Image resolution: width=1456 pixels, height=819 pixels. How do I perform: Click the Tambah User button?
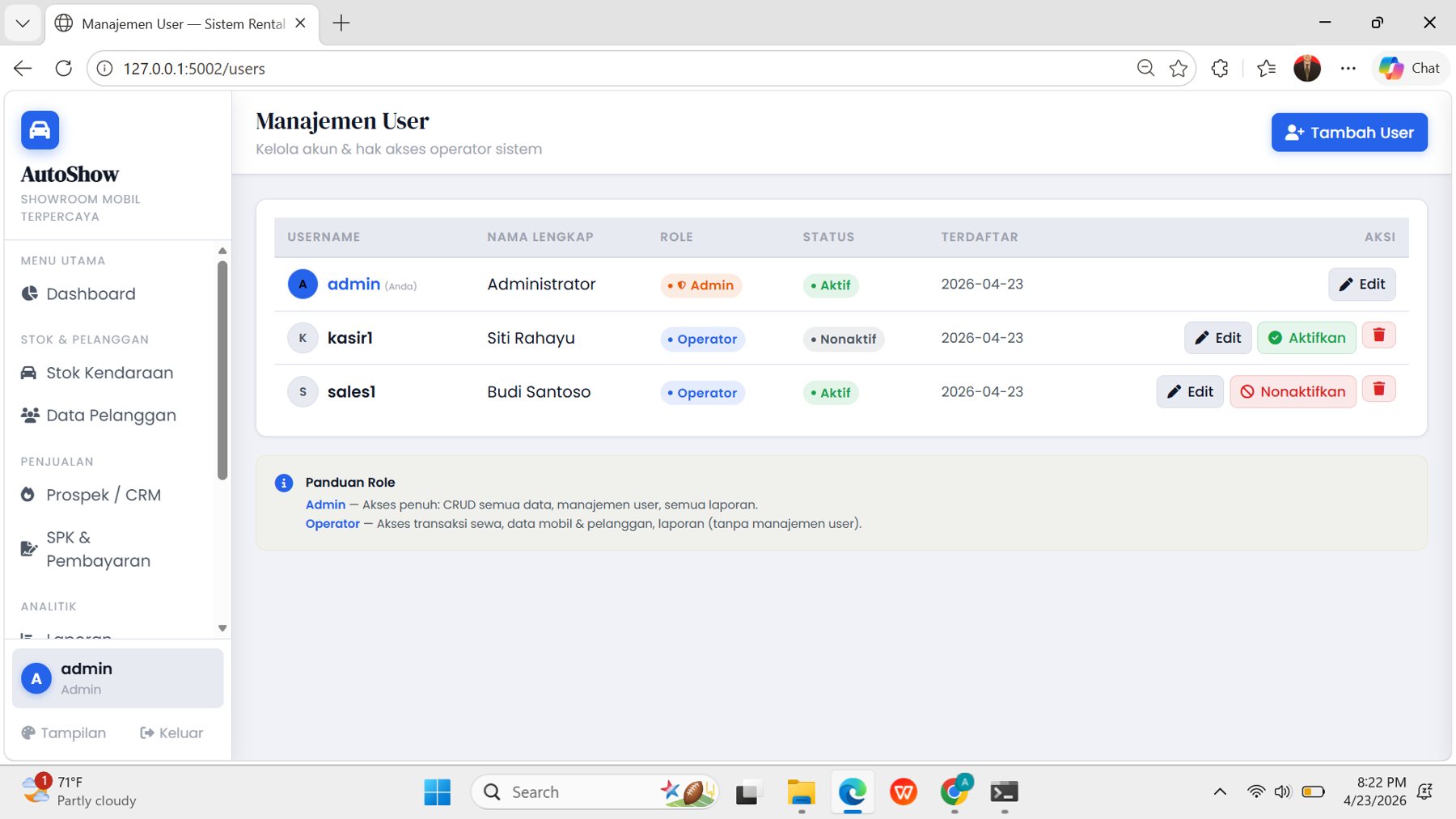(1348, 133)
